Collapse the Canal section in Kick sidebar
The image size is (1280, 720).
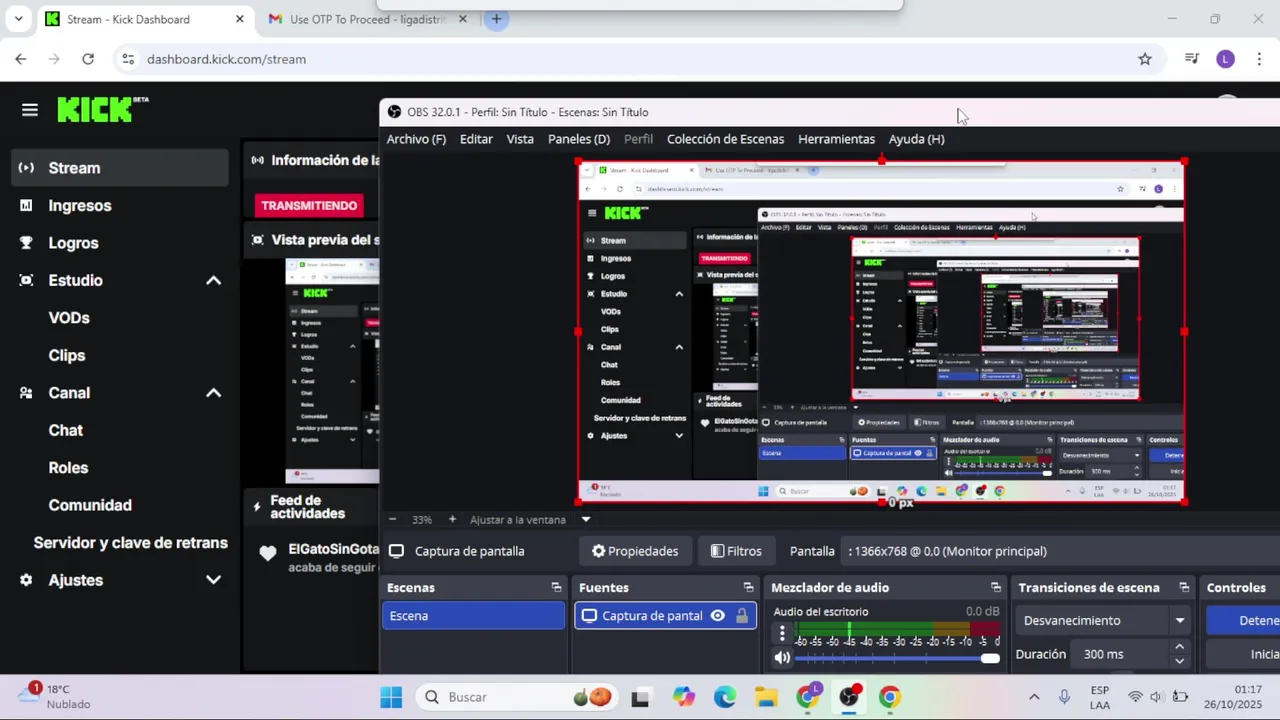pyautogui.click(x=213, y=393)
